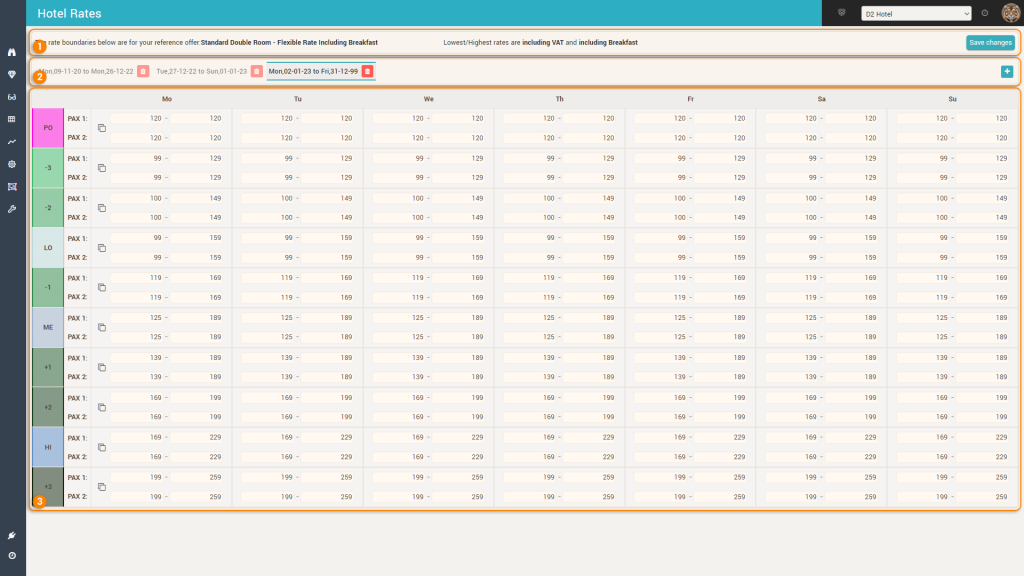Open the wrench tools icon in sidebar
Image resolution: width=1024 pixels, height=576 pixels.
click(12, 209)
